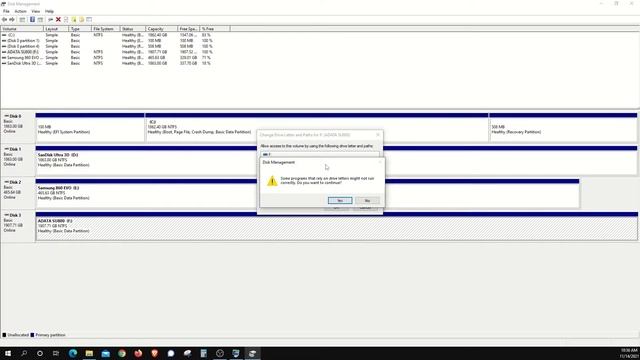This screenshot has width=640, height=360.
Task: Sort by the File System column header
Action: point(106,29)
